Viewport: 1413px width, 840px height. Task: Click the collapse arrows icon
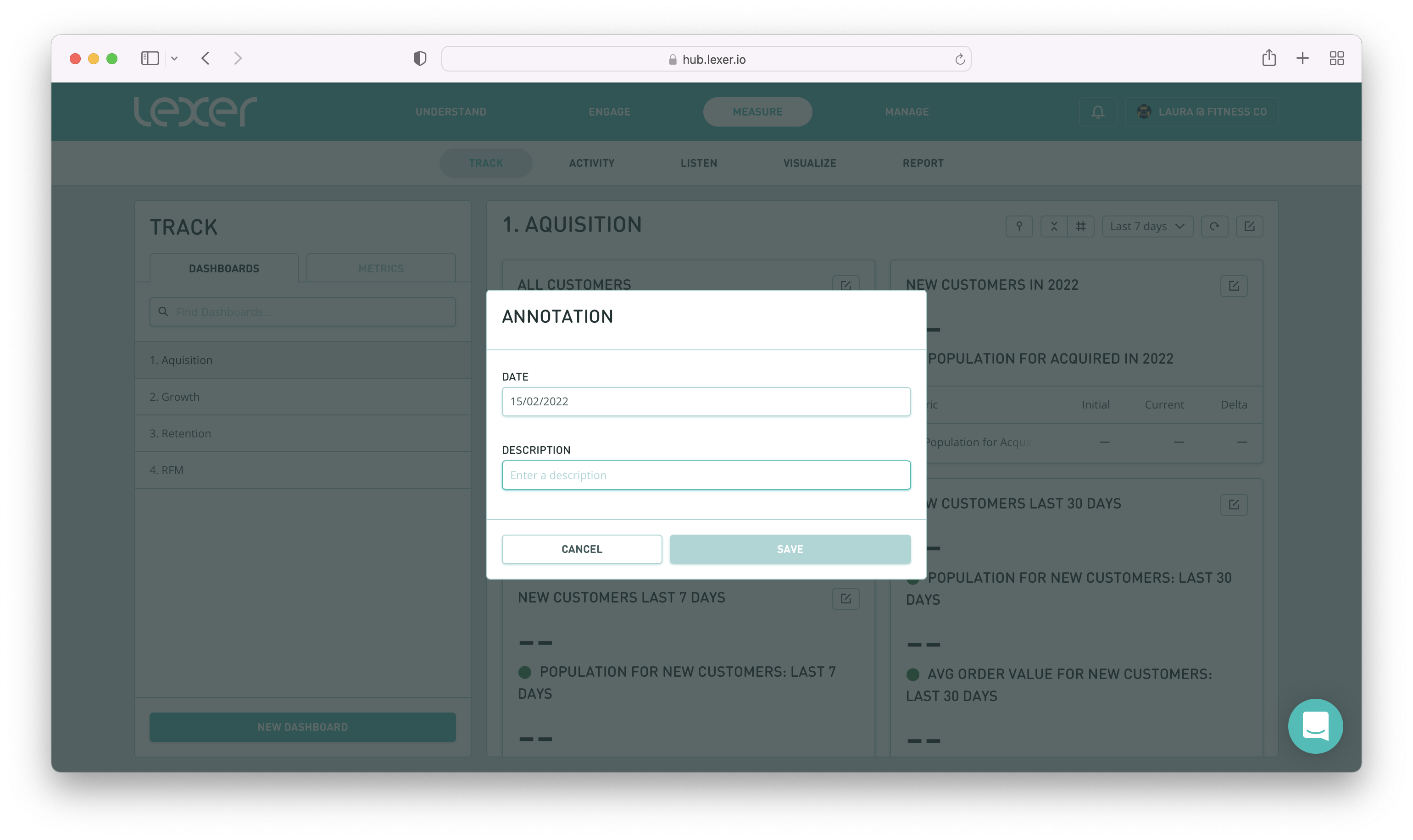pyautogui.click(x=1053, y=227)
